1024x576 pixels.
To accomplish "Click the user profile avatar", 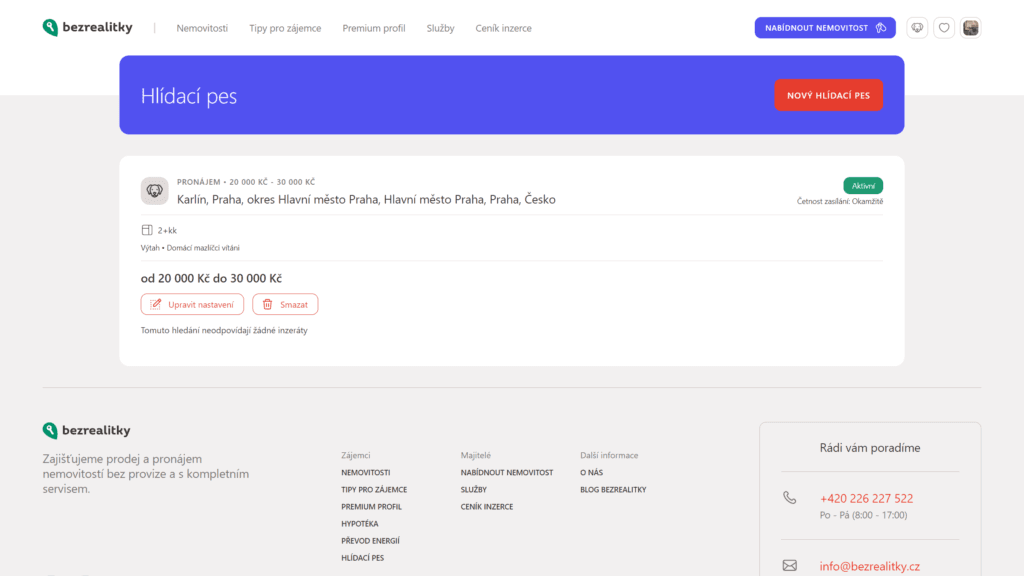I will (x=971, y=28).
